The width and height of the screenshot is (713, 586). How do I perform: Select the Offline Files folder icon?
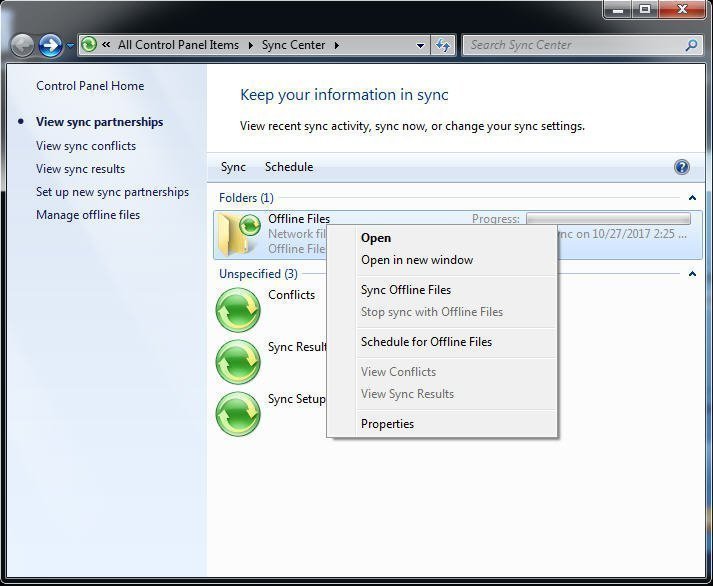pos(239,234)
